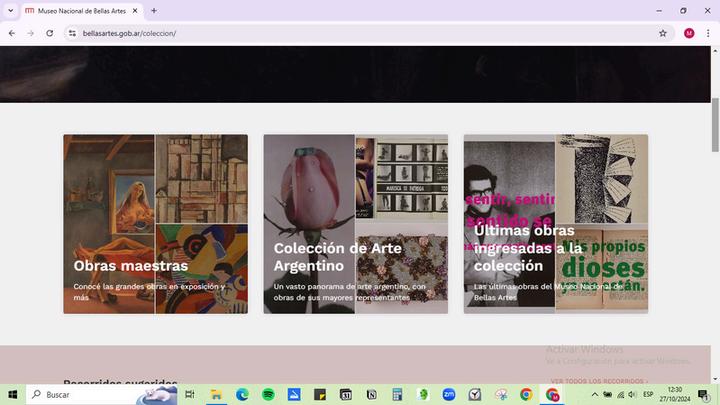
Task: Expand the tab search dropdown
Action: [11, 11]
